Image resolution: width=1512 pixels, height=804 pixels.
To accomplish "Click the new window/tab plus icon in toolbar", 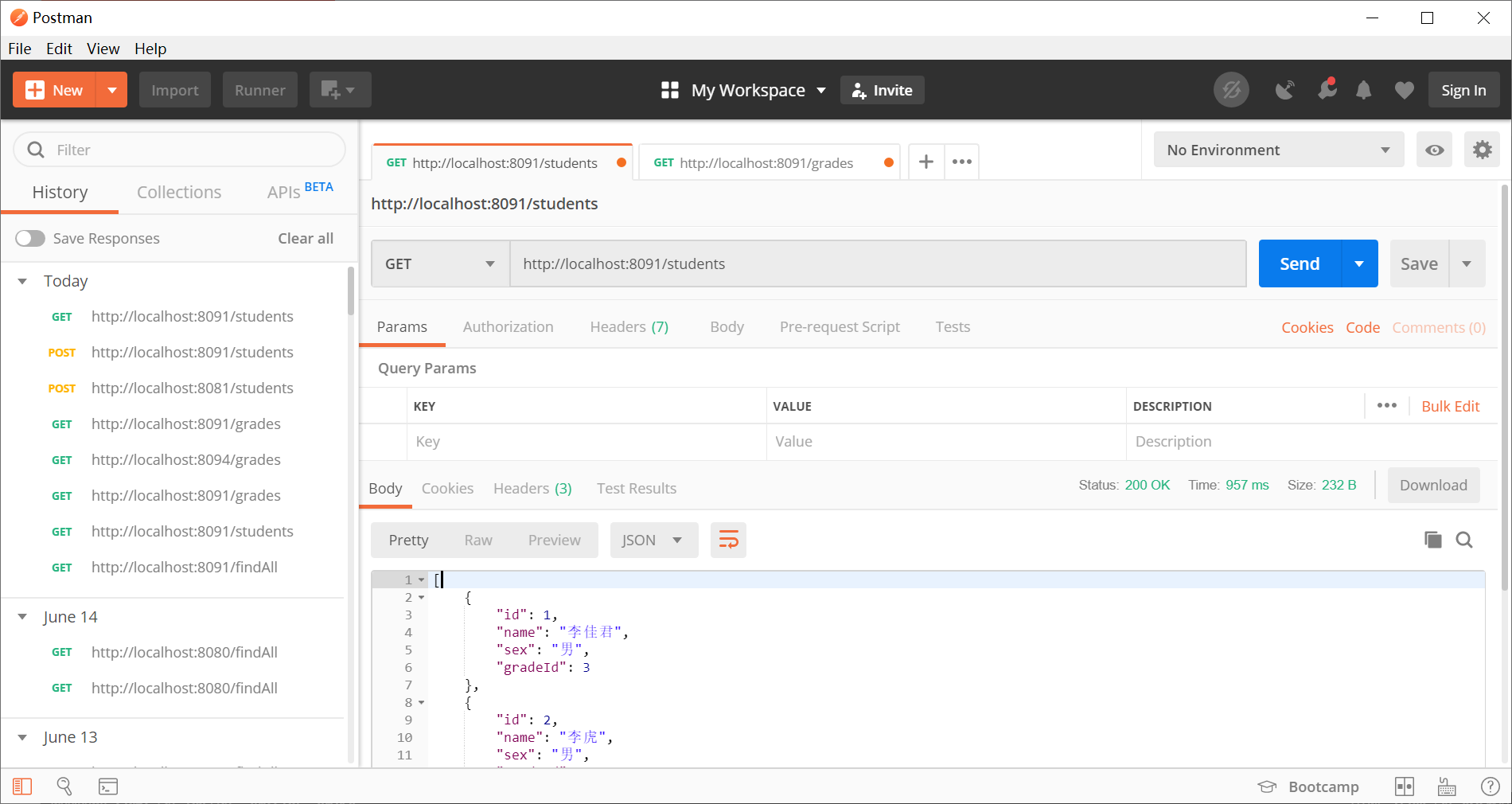I will [340, 90].
